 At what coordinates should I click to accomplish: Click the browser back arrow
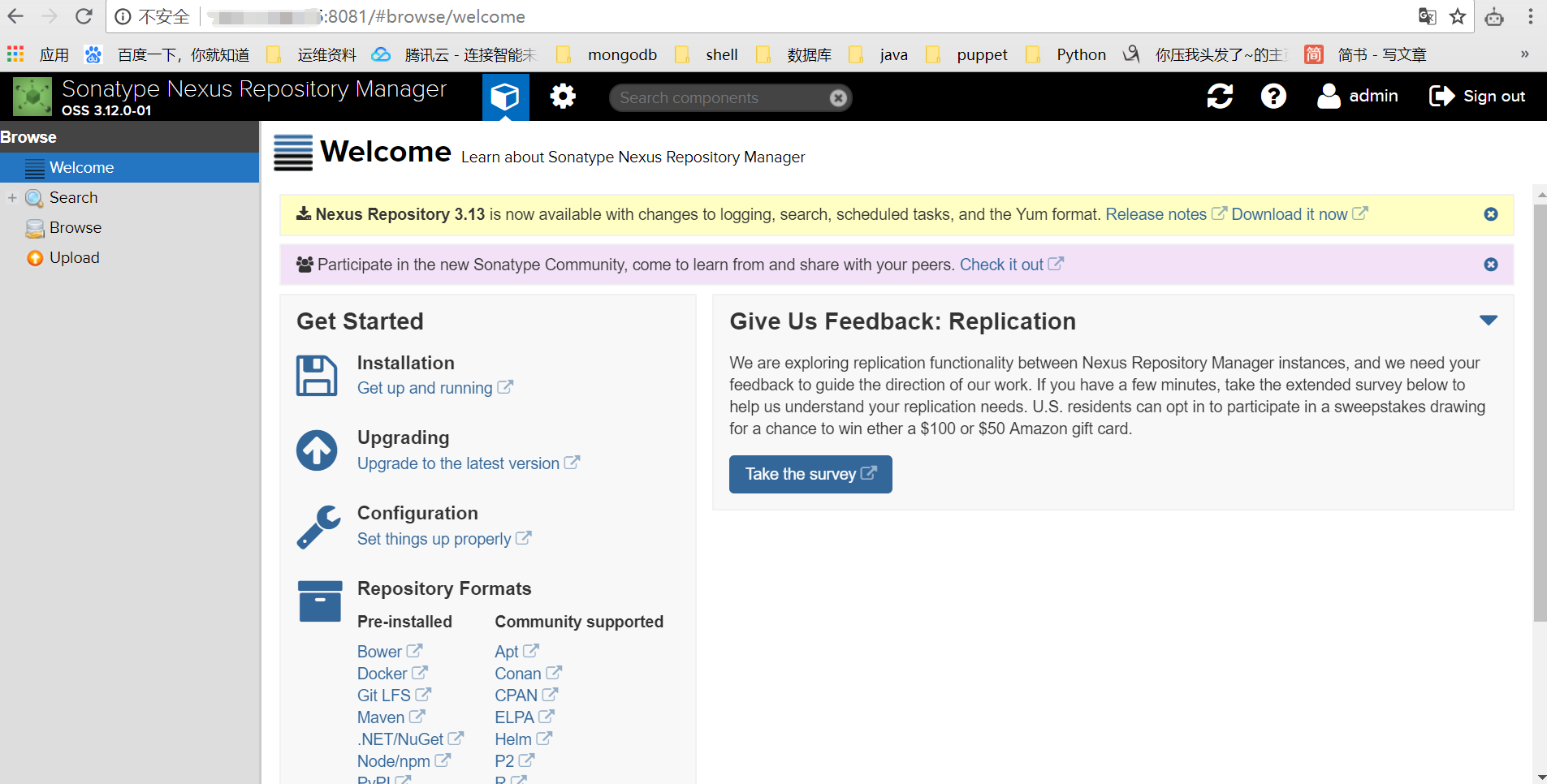point(16,16)
